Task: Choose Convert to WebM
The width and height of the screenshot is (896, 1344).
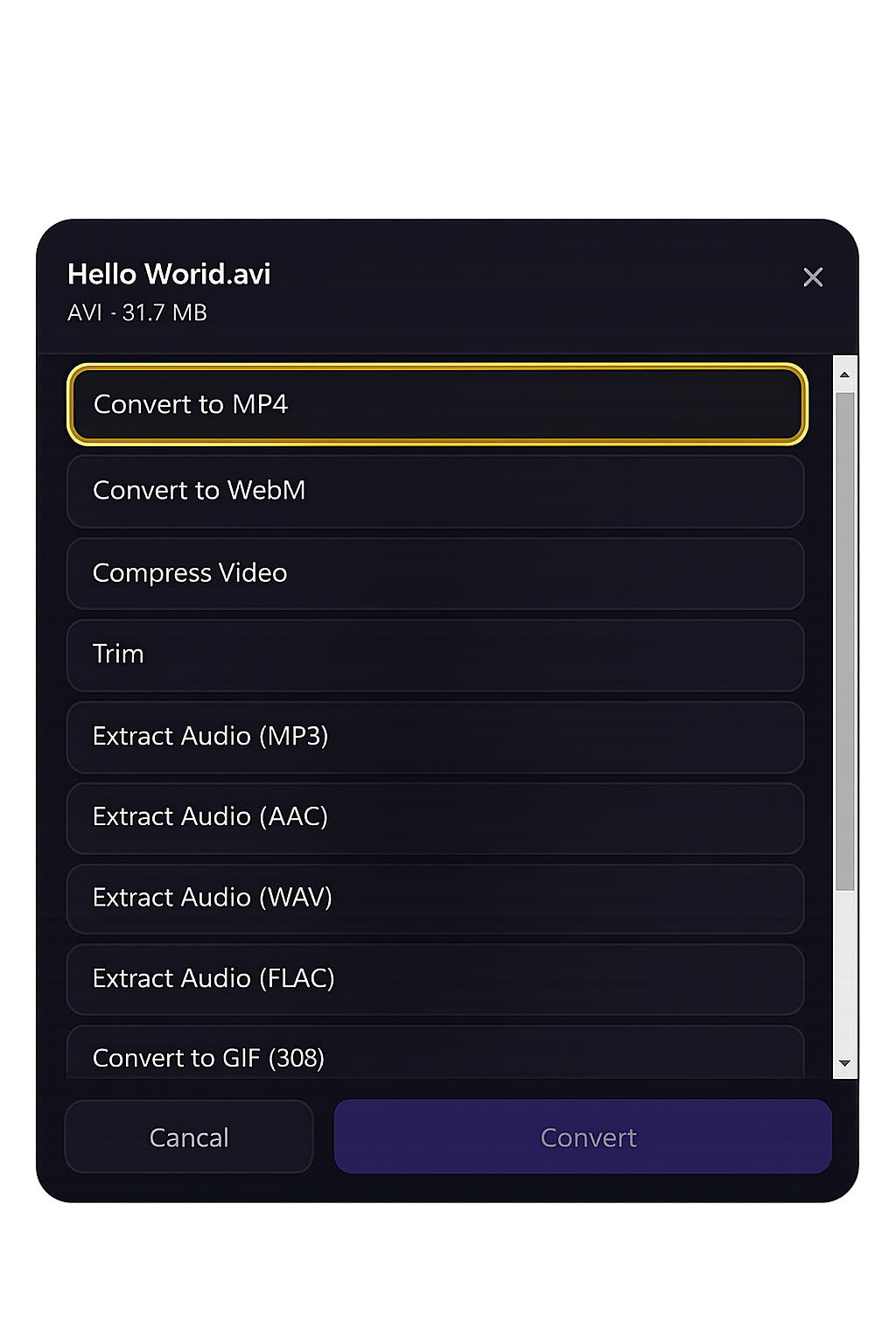Action: [436, 491]
